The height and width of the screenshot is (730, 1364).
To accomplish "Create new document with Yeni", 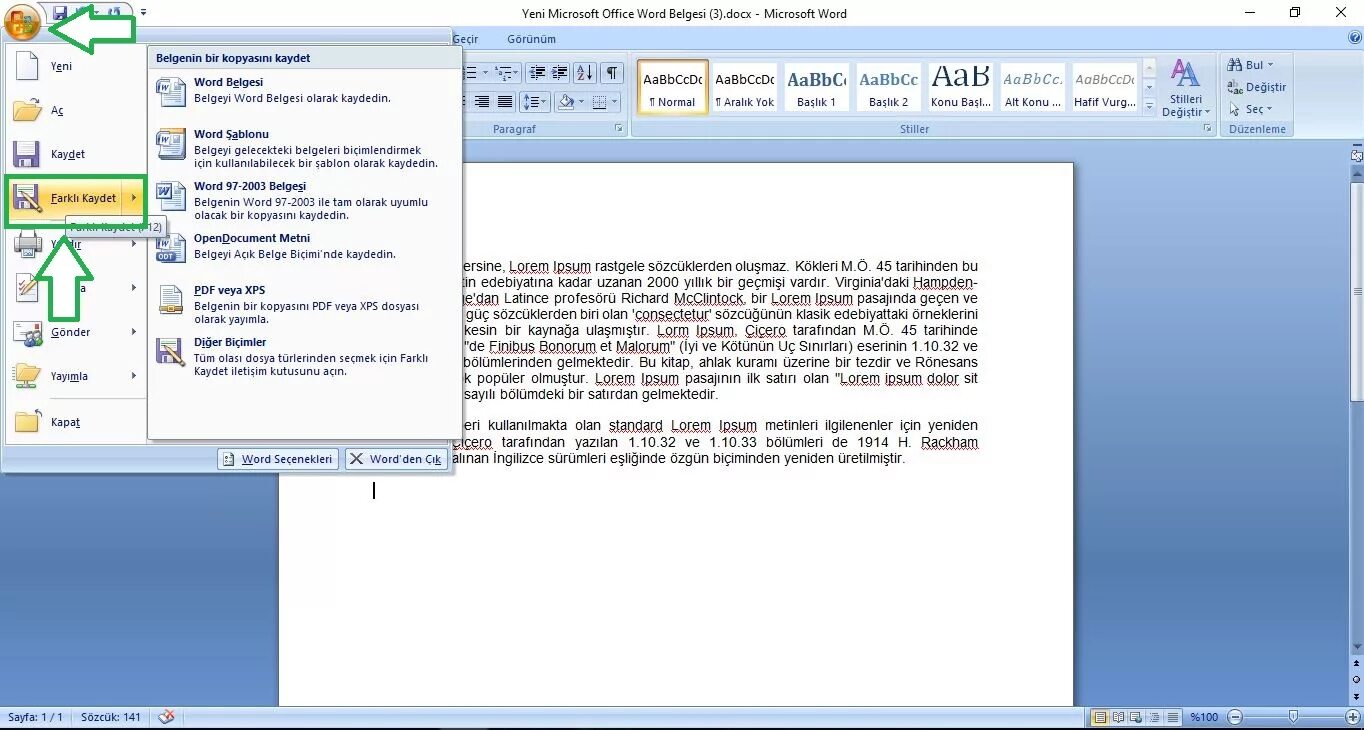I will [74, 66].
